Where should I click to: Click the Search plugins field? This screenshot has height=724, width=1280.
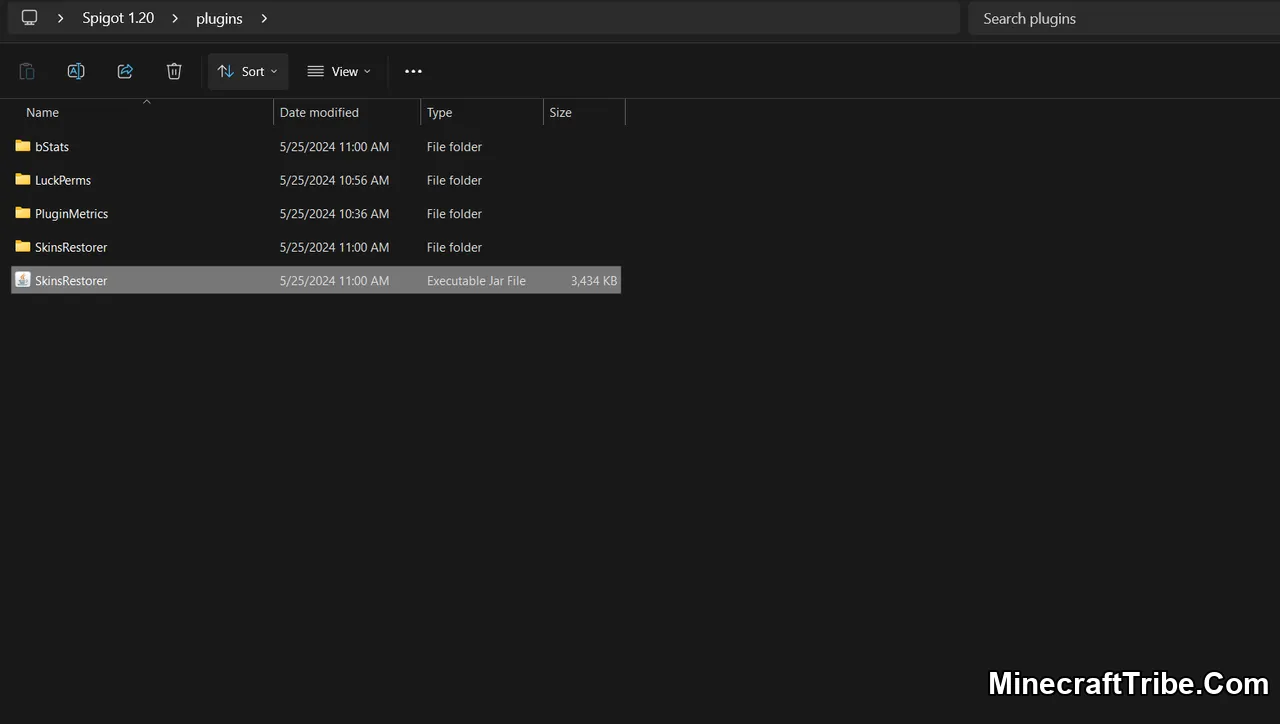1124,18
